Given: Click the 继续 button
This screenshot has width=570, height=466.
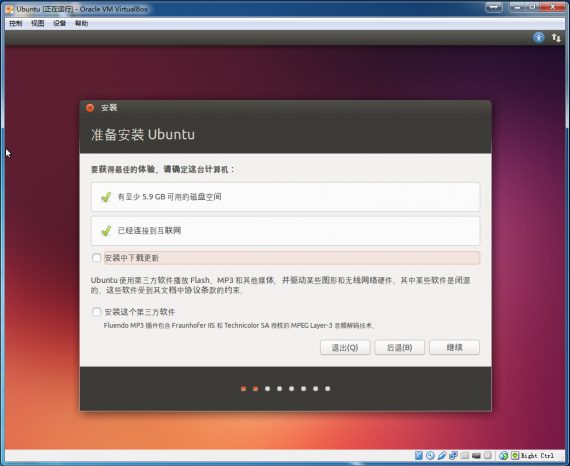Looking at the screenshot, I should click(454, 348).
